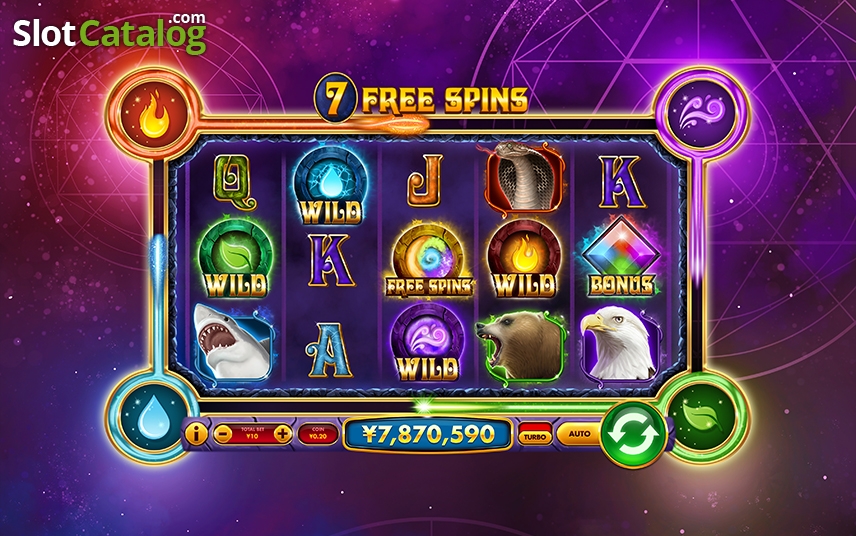Click the bald eagle symbol
The height and width of the screenshot is (536, 856).
pos(620,343)
